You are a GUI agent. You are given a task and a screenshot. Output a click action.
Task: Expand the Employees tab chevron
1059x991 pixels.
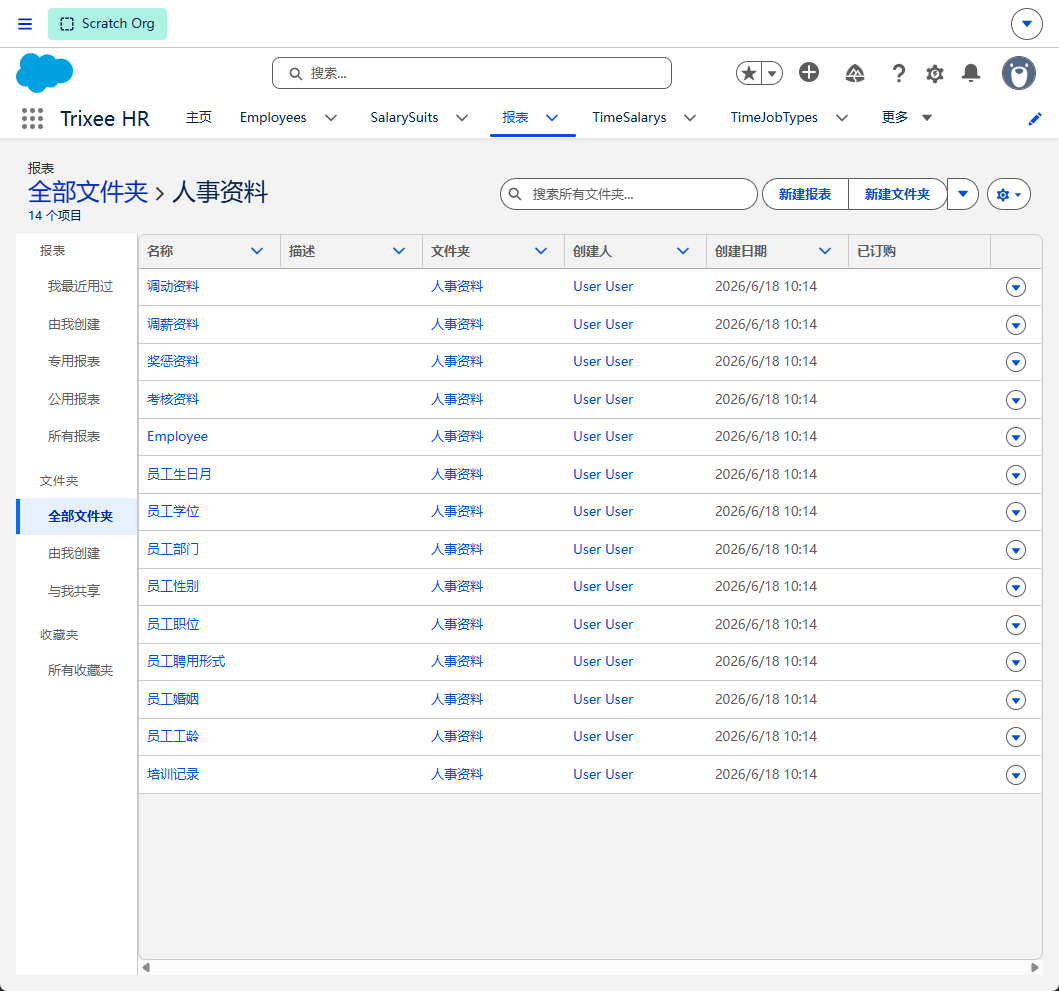coord(331,118)
